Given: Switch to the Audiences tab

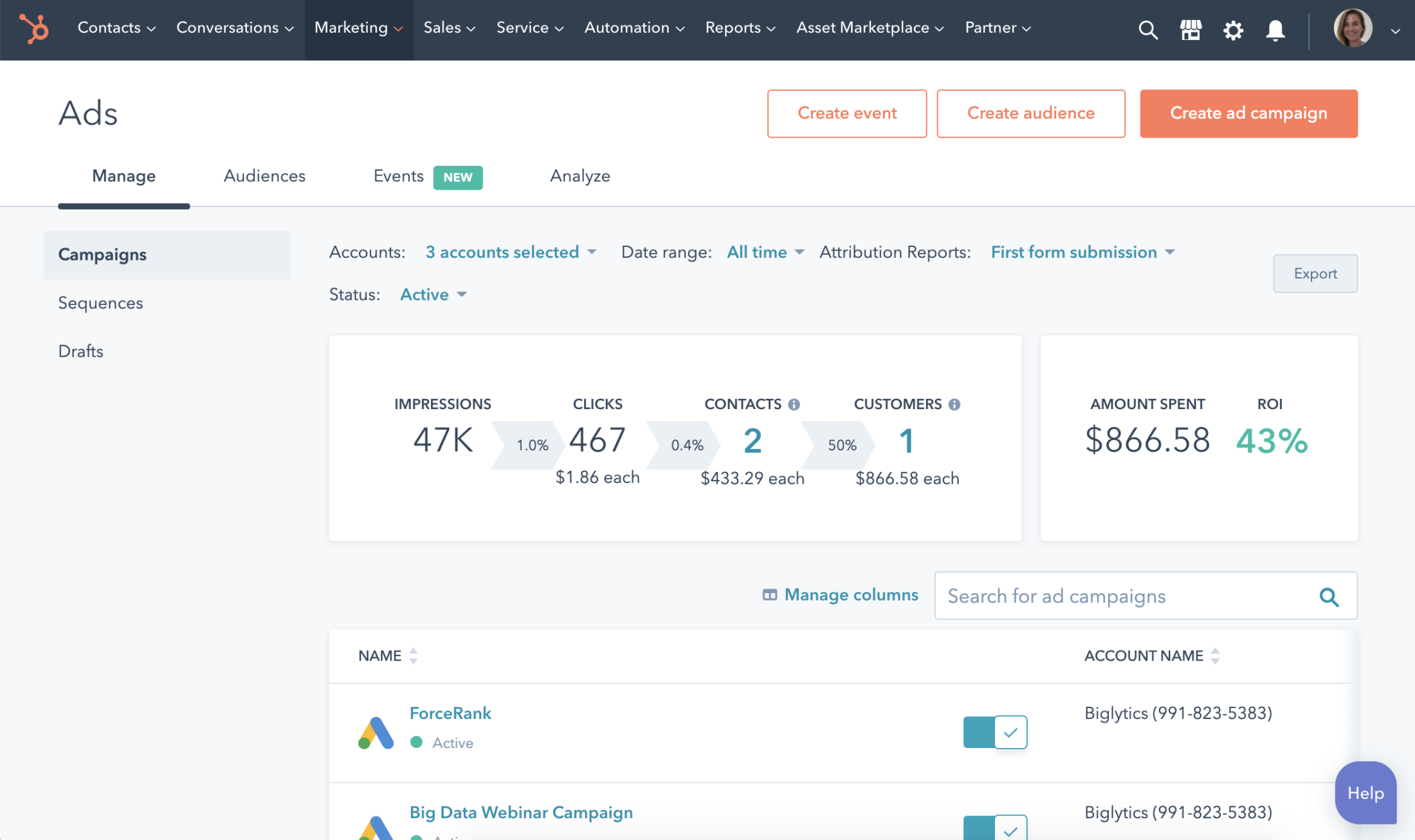Looking at the screenshot, I should 264,177.
